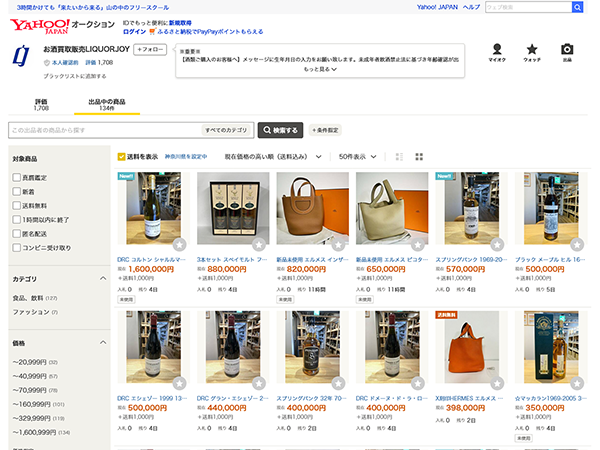
Task: Open the Yahoo! JAPAN auction logo
Action: coord(62,26)
